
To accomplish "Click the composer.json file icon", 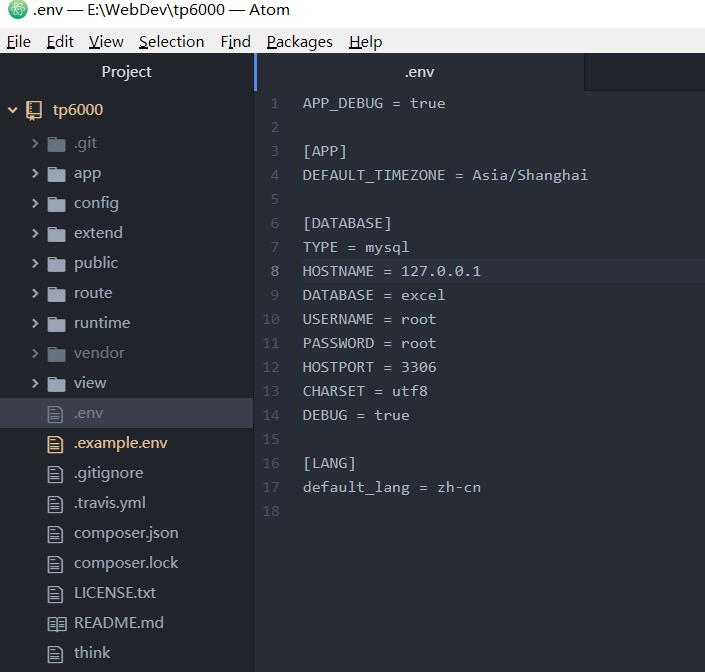I will (x=56, y=533).
